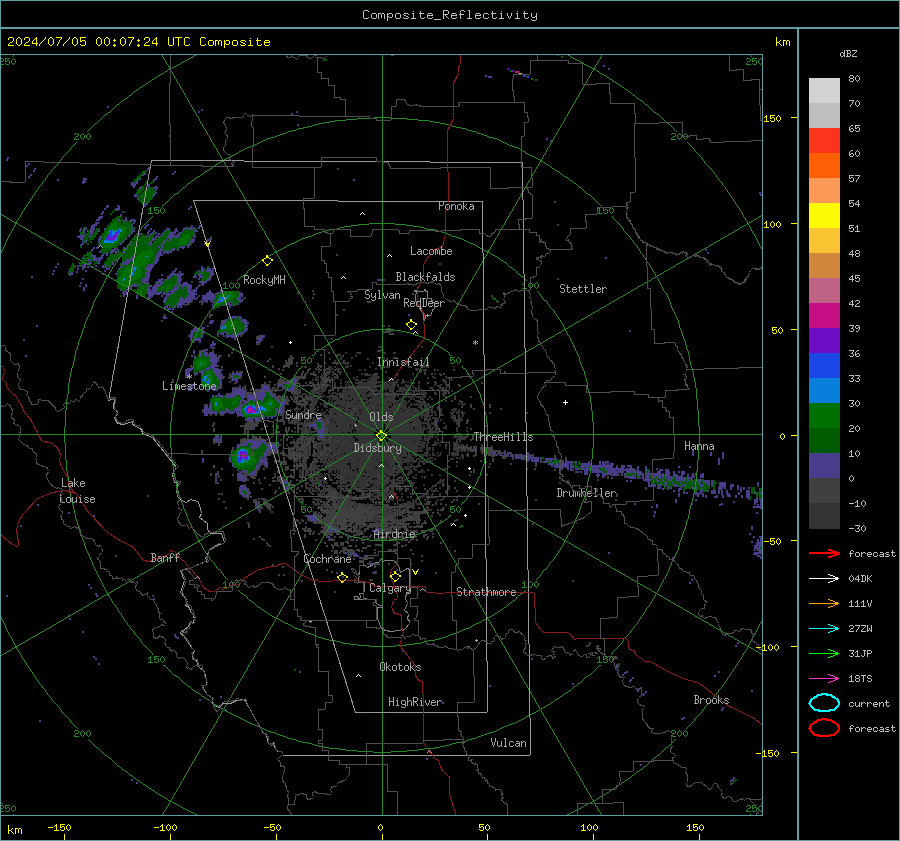Click the Innisfail town label
Screen dimensions: 900x841
[x=403, y=362]
